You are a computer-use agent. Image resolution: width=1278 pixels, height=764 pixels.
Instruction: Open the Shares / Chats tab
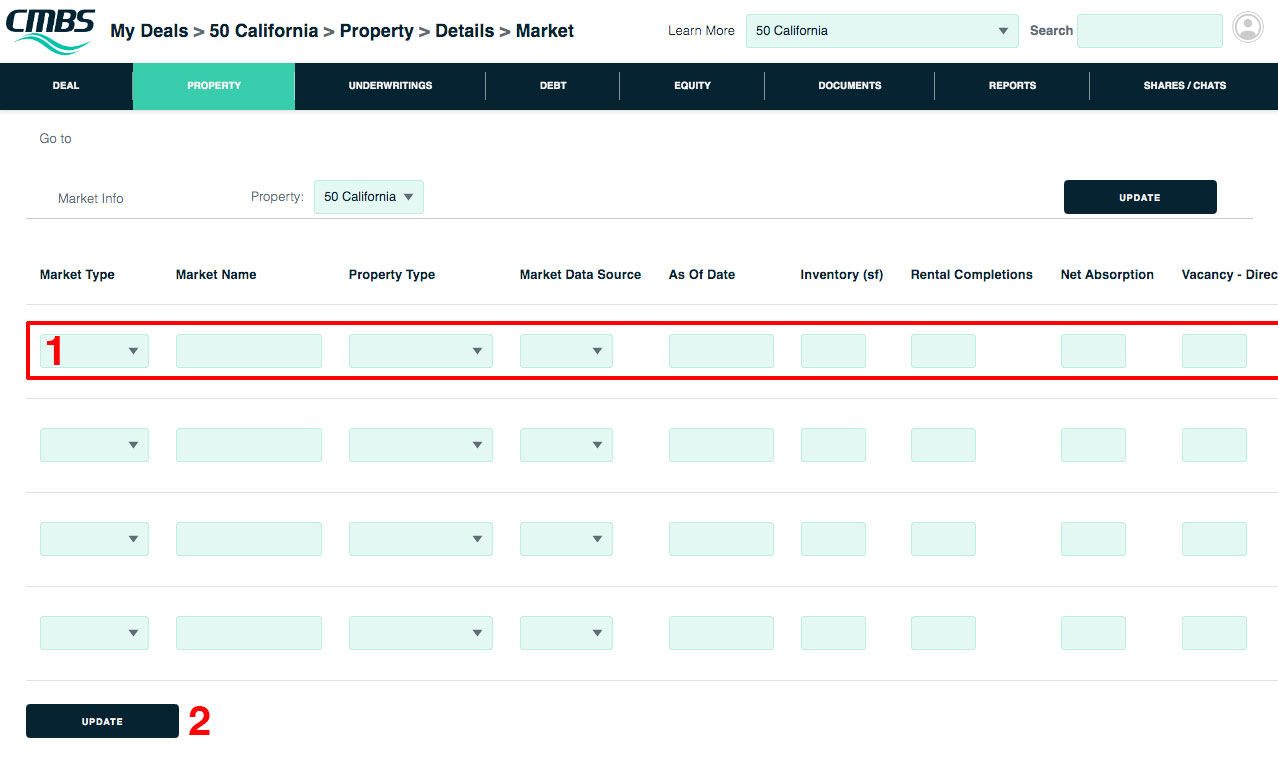click(1184, 86)
